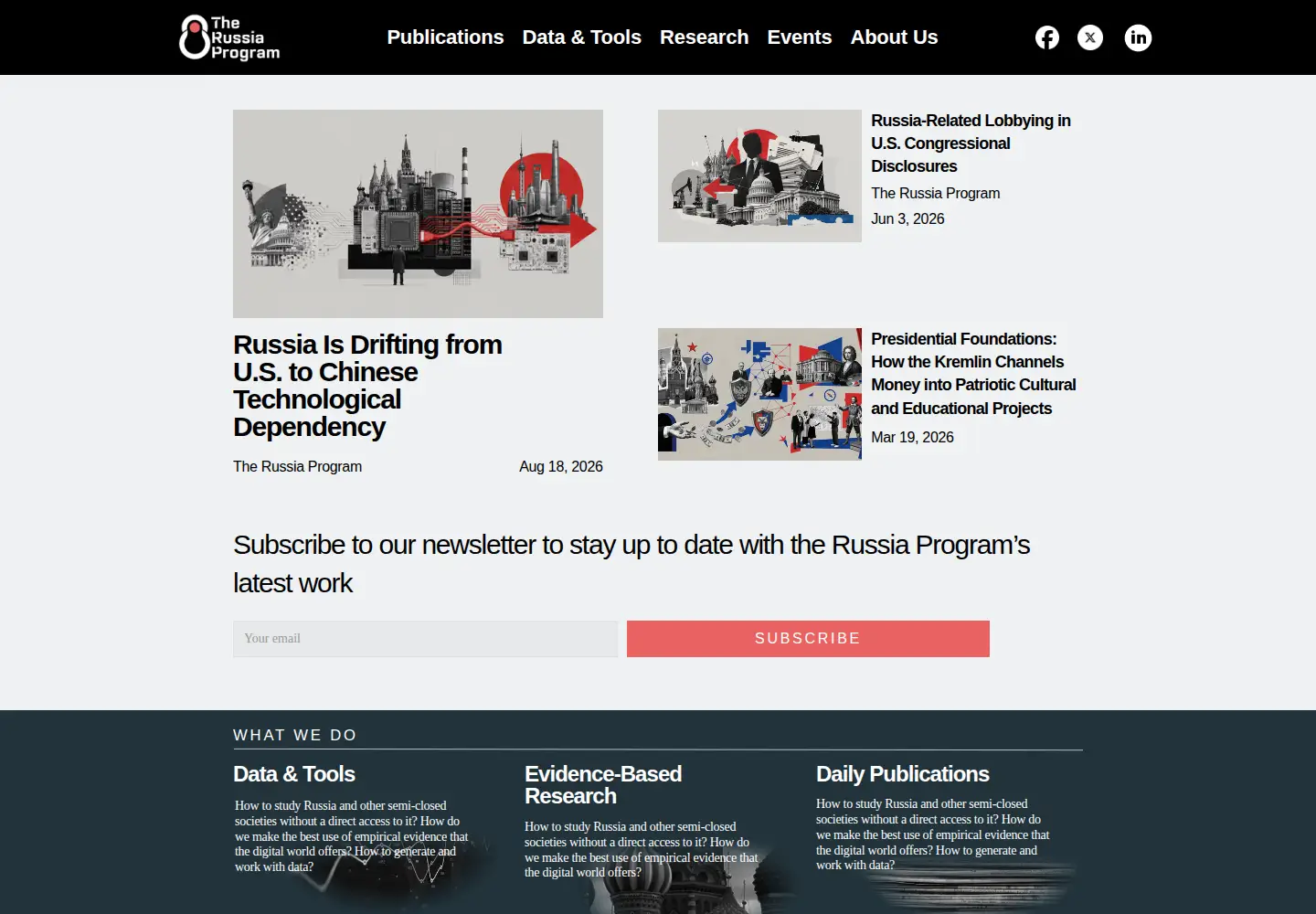Open the LinkedIn social icon
The image size is (1316, 914).
click(1138, 37)
